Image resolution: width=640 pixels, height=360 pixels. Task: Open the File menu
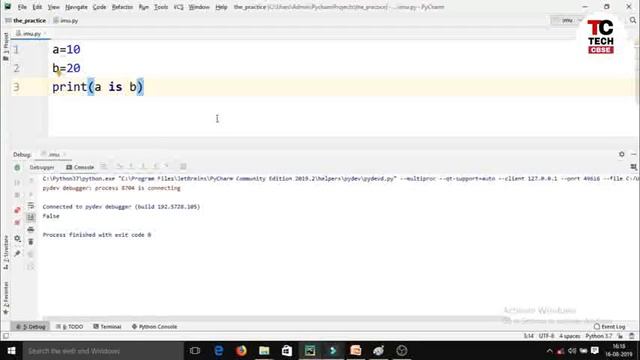click(22, 7)
